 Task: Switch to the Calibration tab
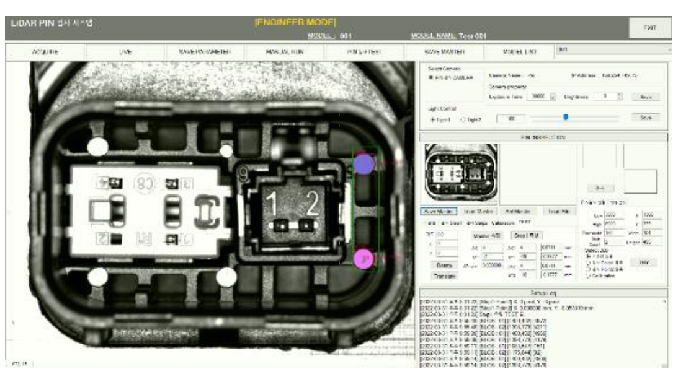pos(503,223)
